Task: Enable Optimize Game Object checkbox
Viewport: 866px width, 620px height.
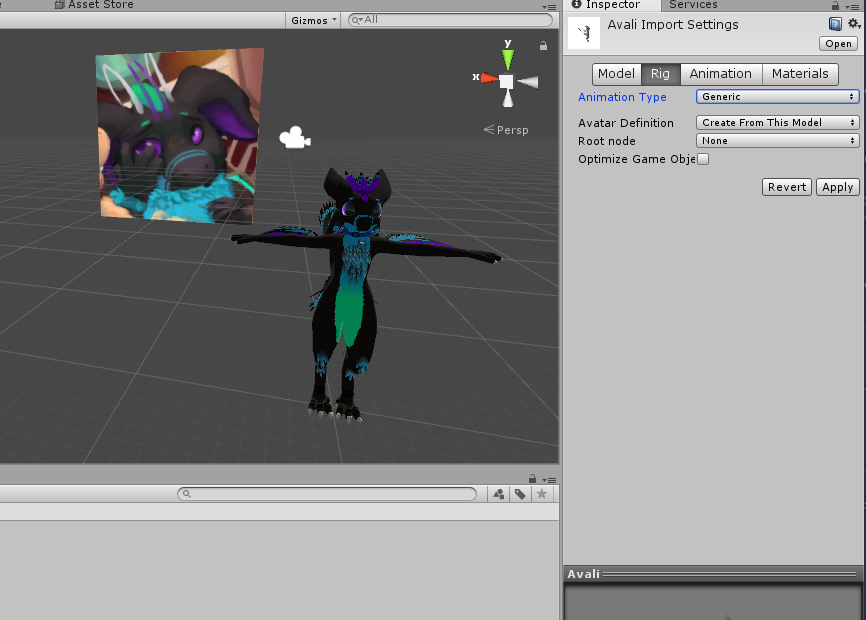Action: coord(703,159)
